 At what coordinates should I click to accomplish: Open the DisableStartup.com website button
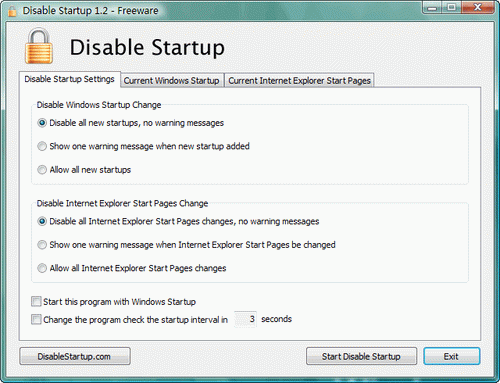click(75, 356)
